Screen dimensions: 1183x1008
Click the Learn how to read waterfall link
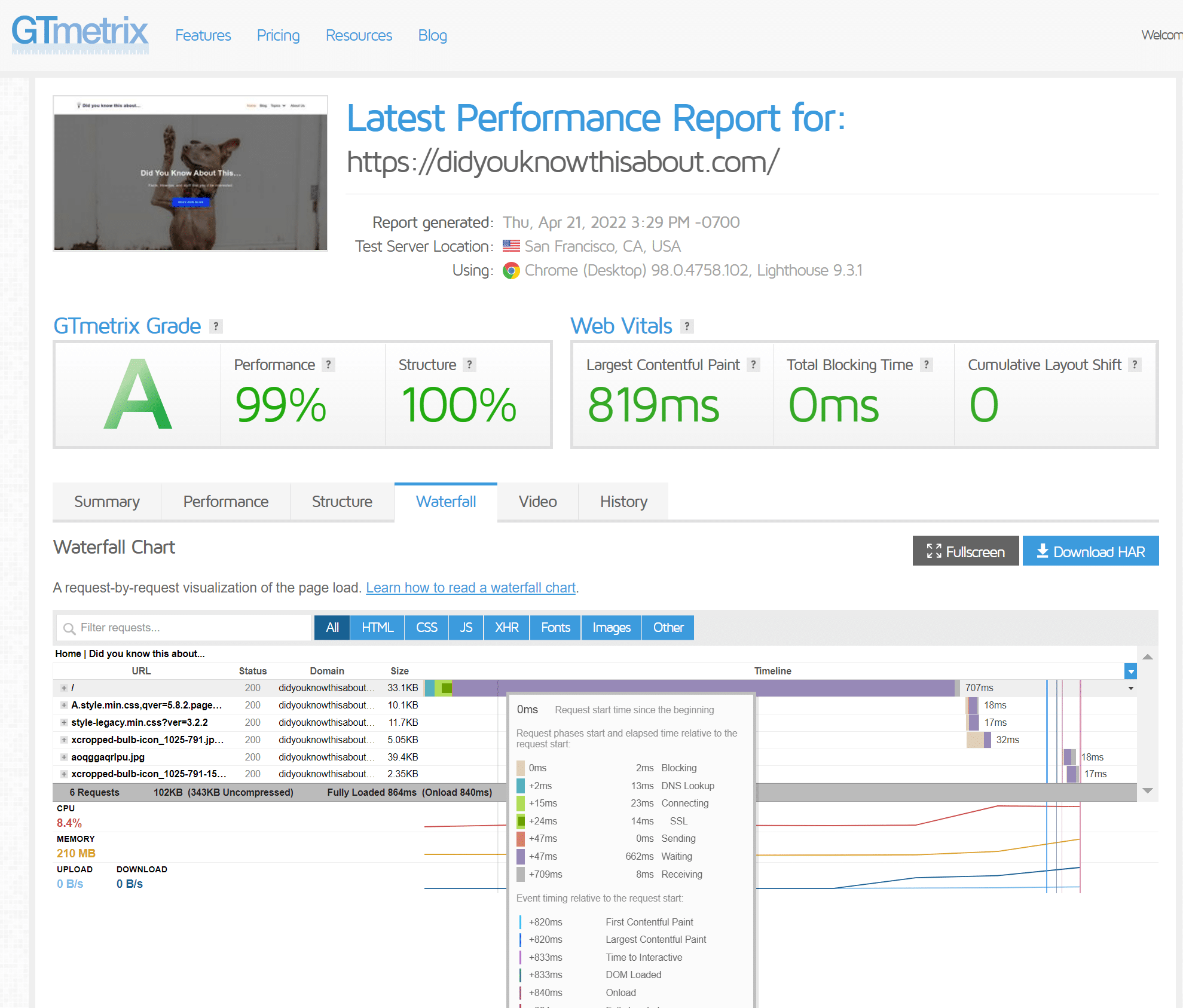pos(471,587)
